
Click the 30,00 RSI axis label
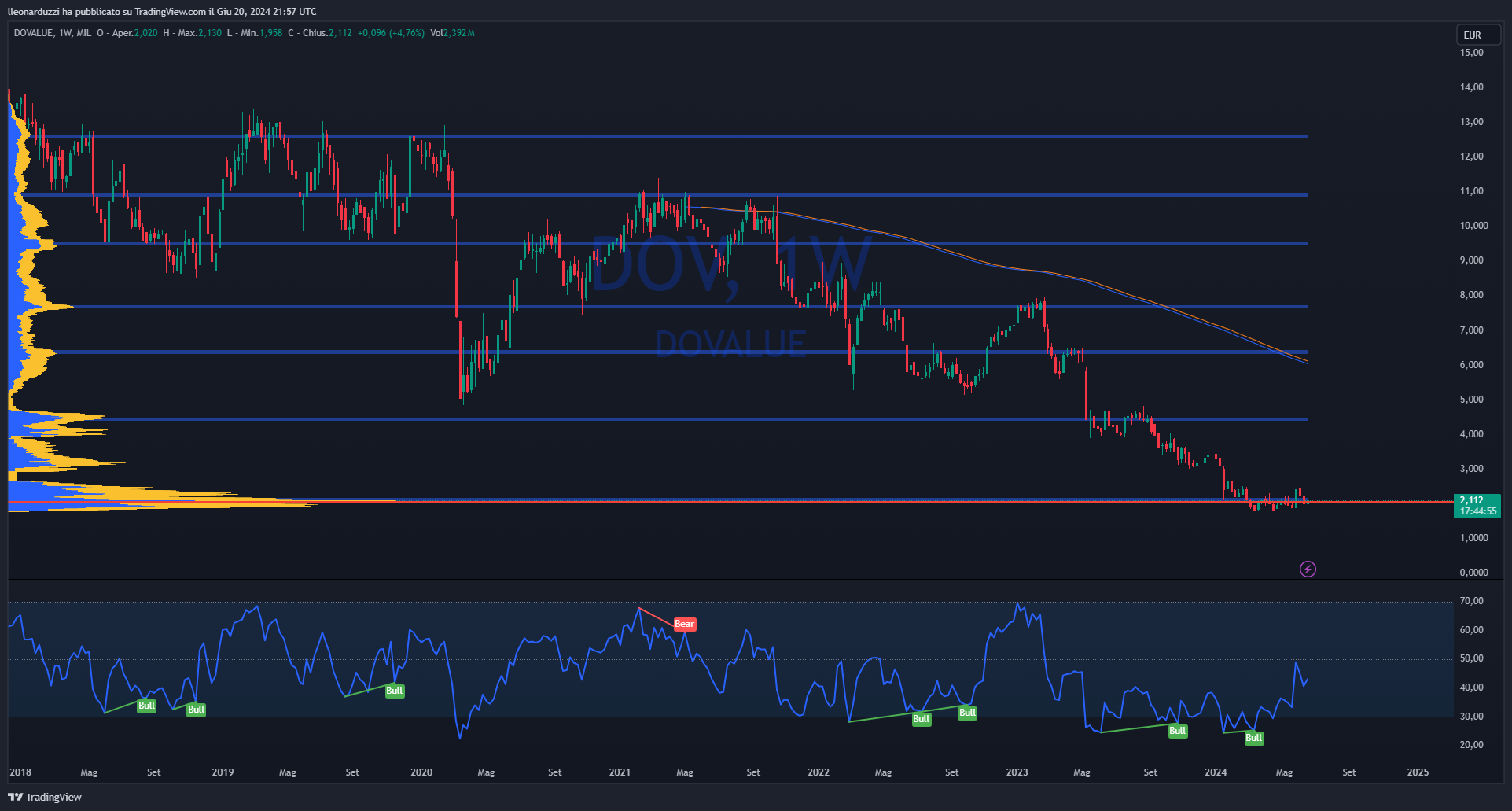pyautogui.click(x=1472, y=717)
